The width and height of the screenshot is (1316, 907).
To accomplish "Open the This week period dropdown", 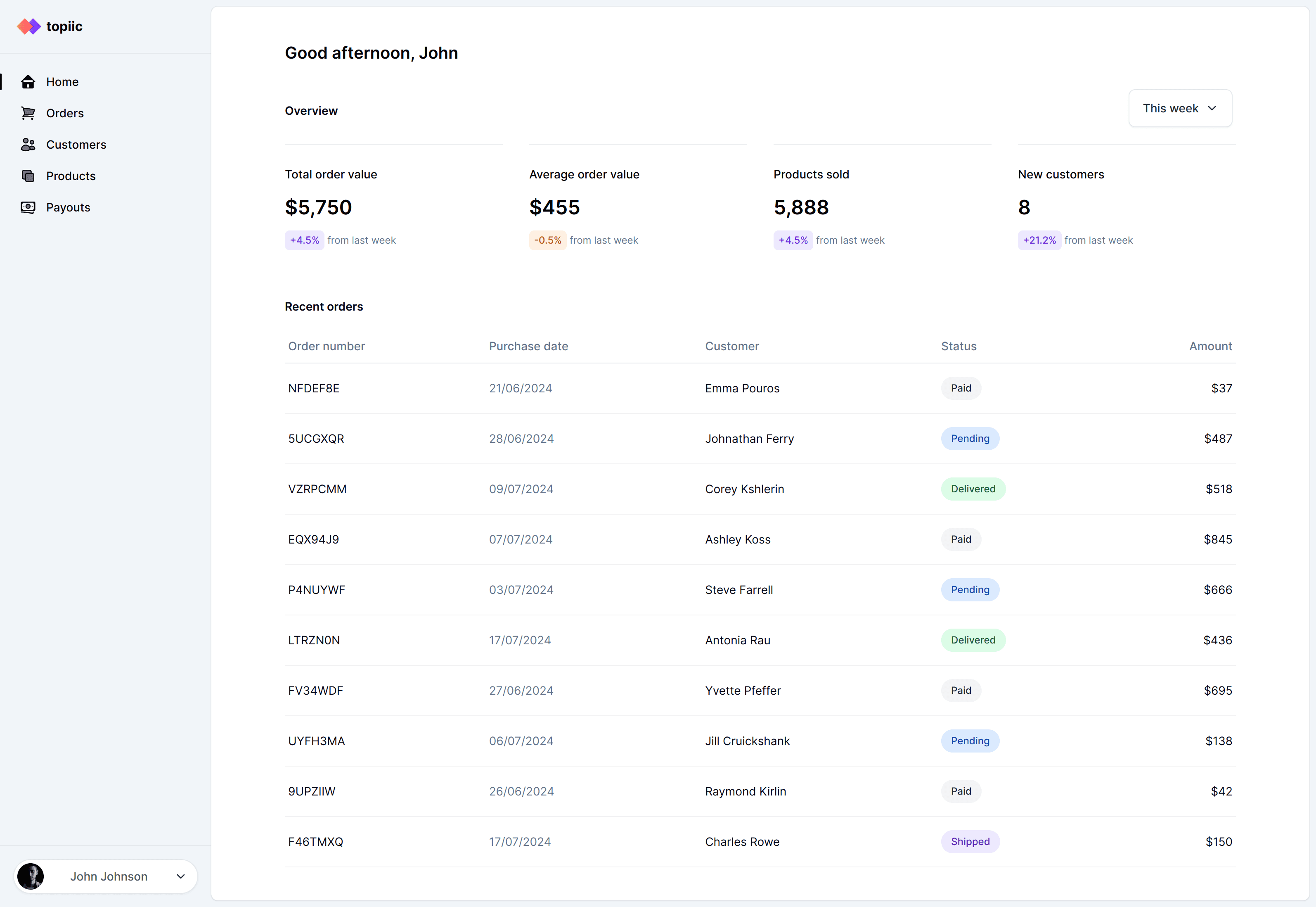I will point(1179,108).
